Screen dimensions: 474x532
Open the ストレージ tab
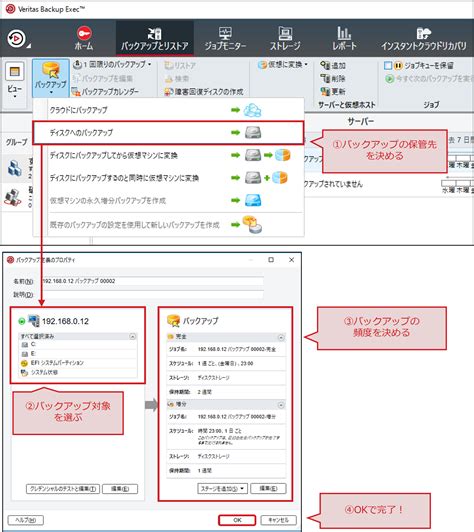[x=285, y=38]
